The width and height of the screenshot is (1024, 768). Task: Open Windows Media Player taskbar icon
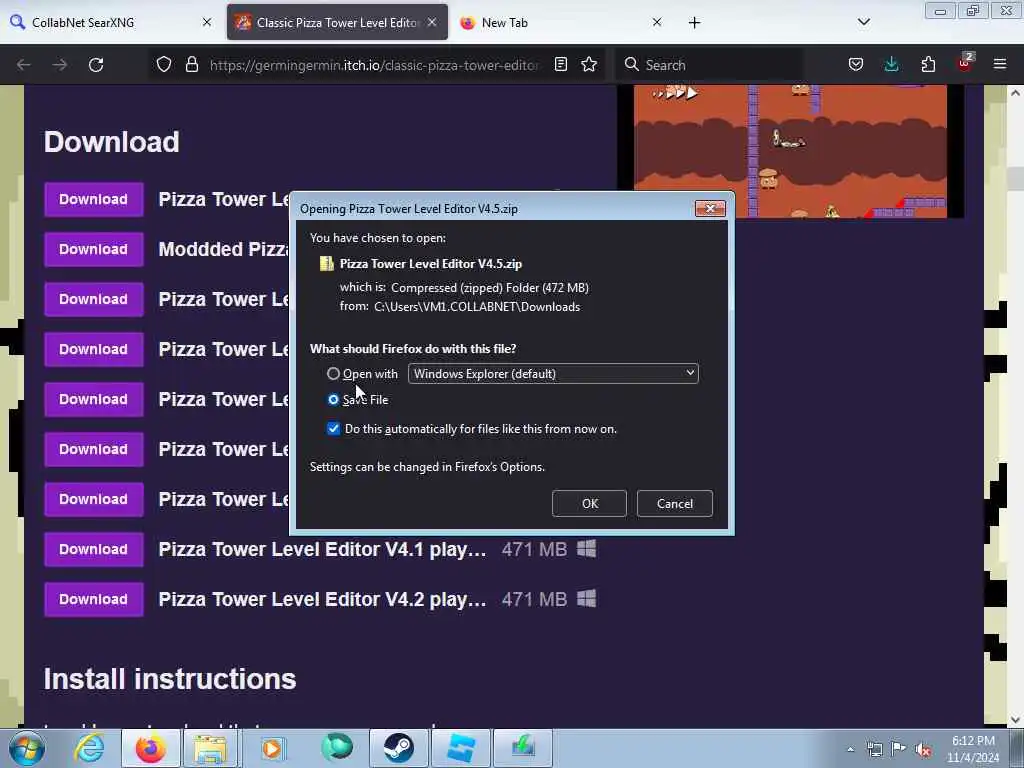tap(272, 748)
